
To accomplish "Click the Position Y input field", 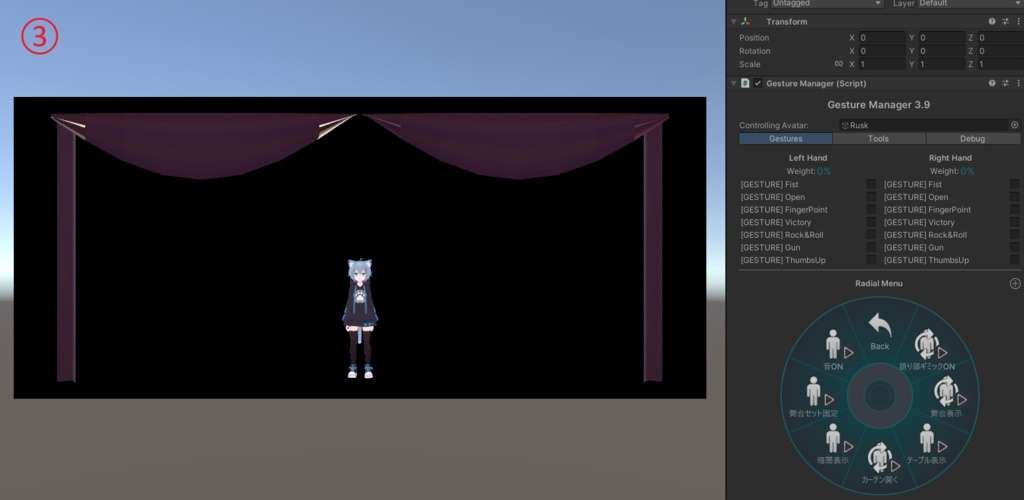I will tap(941, 38).
